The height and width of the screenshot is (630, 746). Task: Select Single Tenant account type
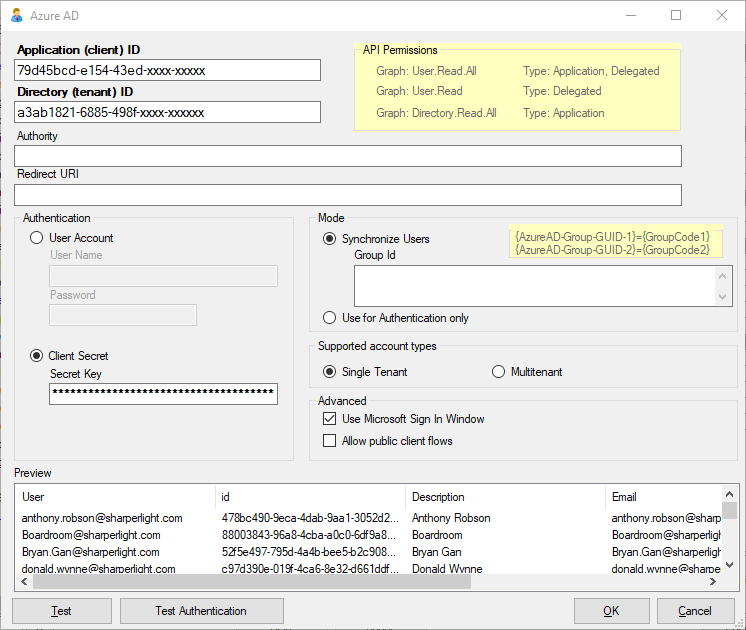[x=329, y=372]
